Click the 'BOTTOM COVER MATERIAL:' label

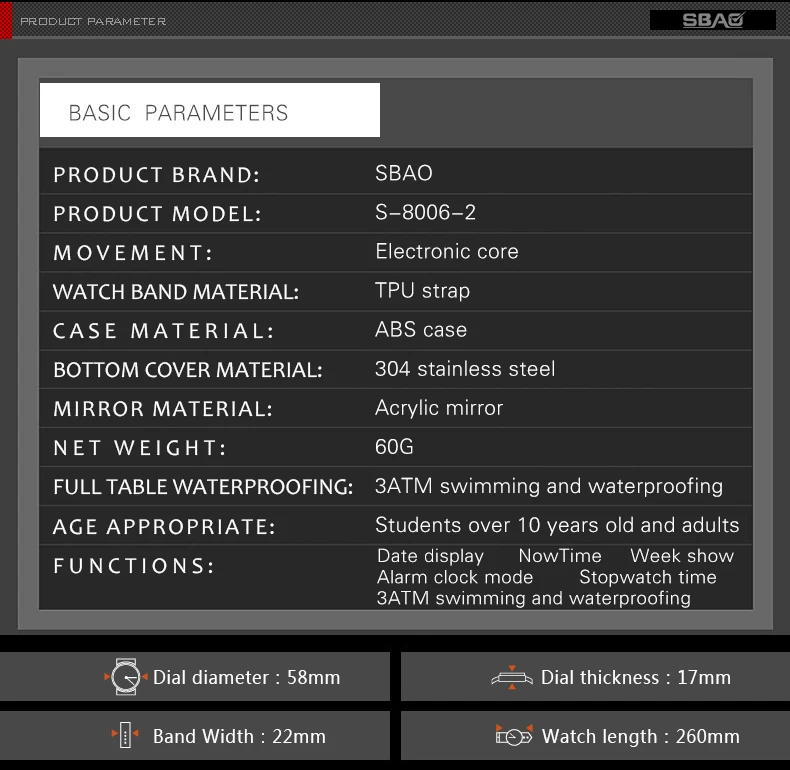coord(188,370)
